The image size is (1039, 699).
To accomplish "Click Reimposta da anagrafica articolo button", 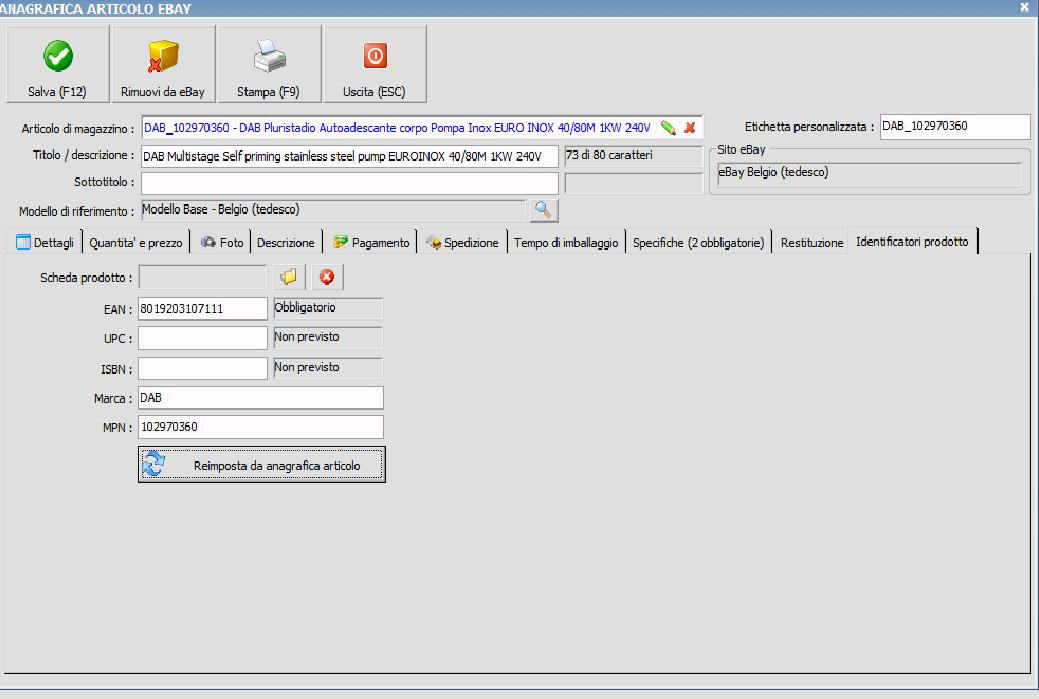I will [262, 464].
